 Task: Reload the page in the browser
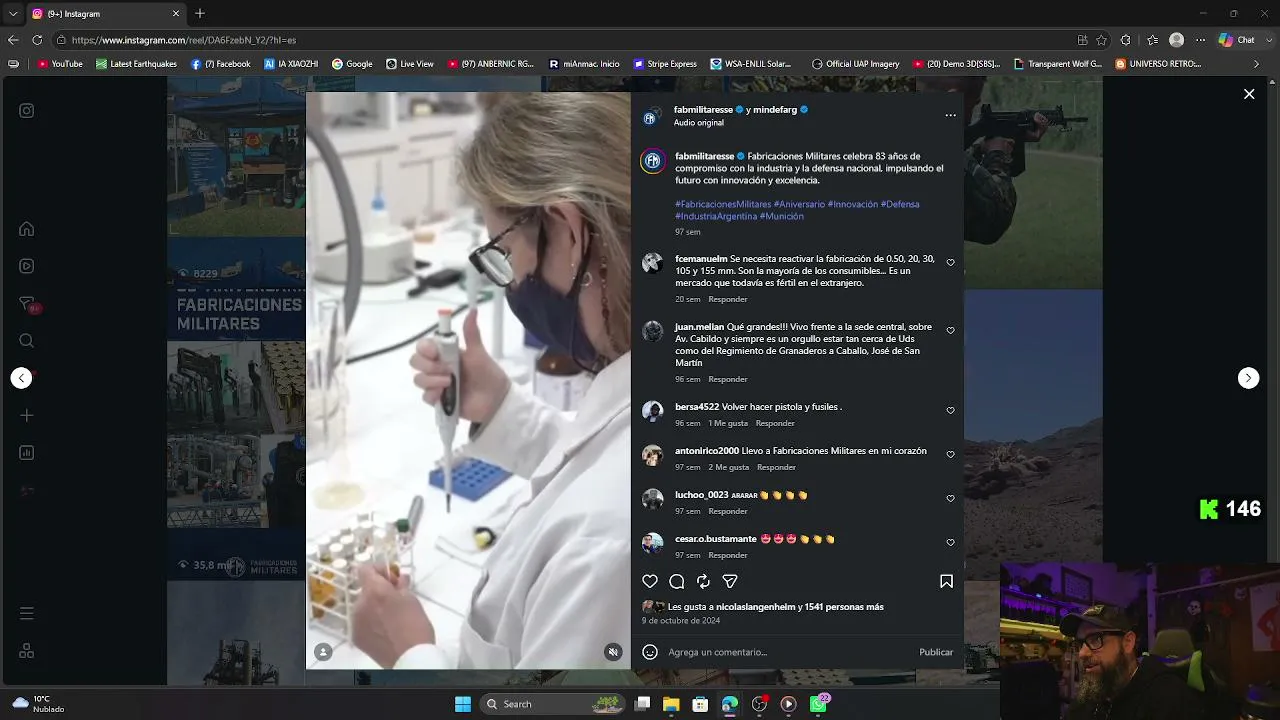click(37, 40)
